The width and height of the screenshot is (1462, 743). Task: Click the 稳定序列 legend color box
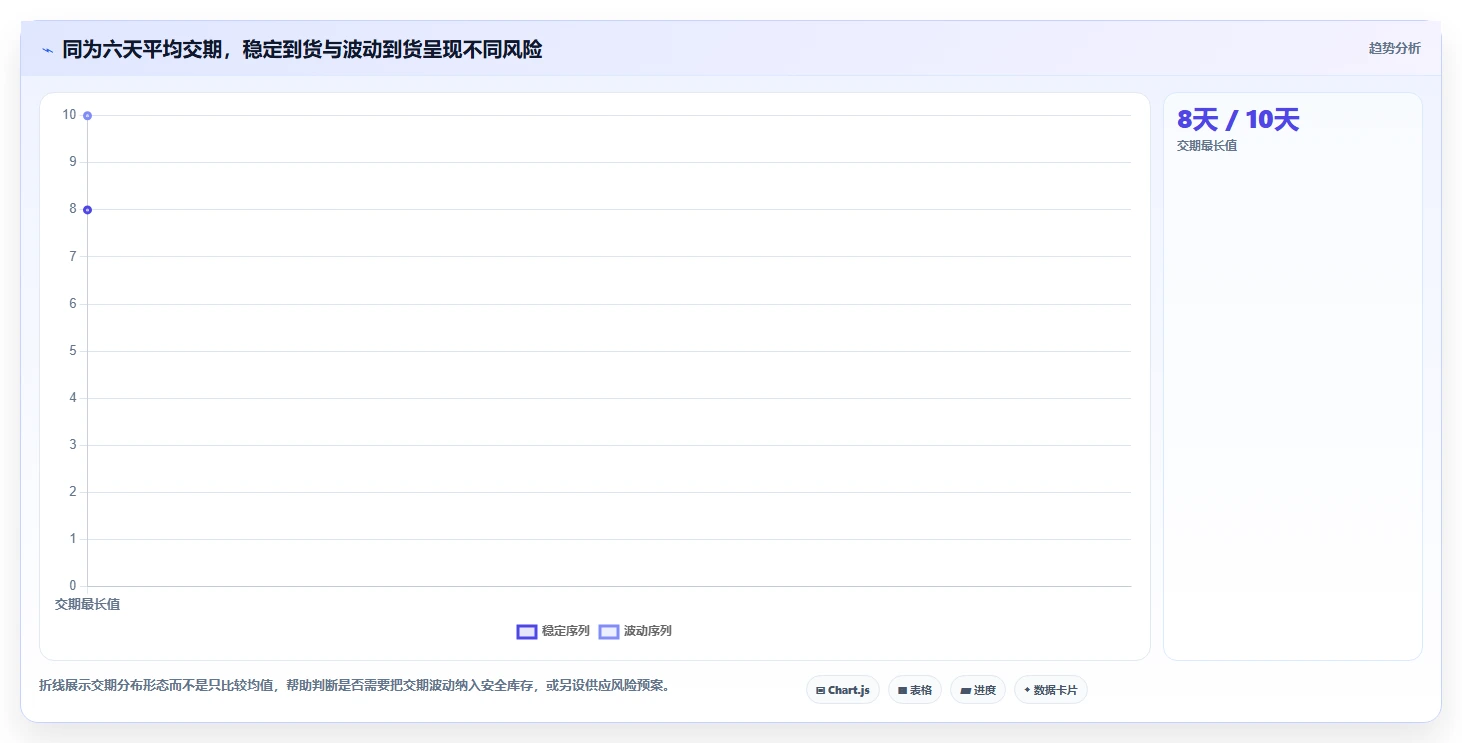pos(527,631)
